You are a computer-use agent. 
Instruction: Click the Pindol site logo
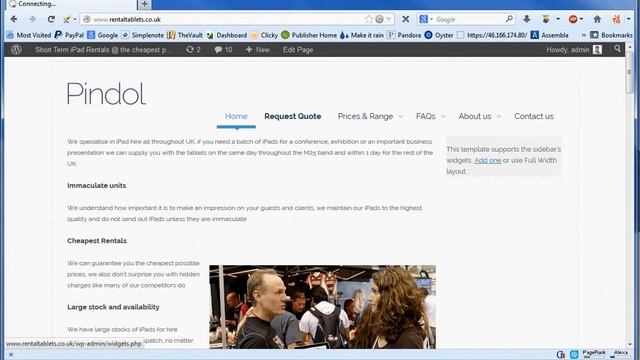tap(107, 94)
